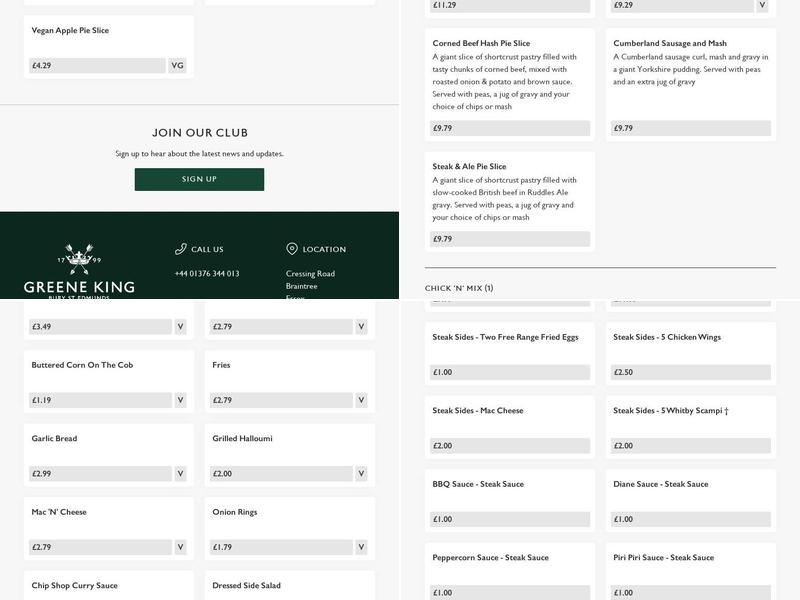Click the phone icon beside Call Us
Image resolution: width=800 pixels, height=600 pixels.
point(180,249)
